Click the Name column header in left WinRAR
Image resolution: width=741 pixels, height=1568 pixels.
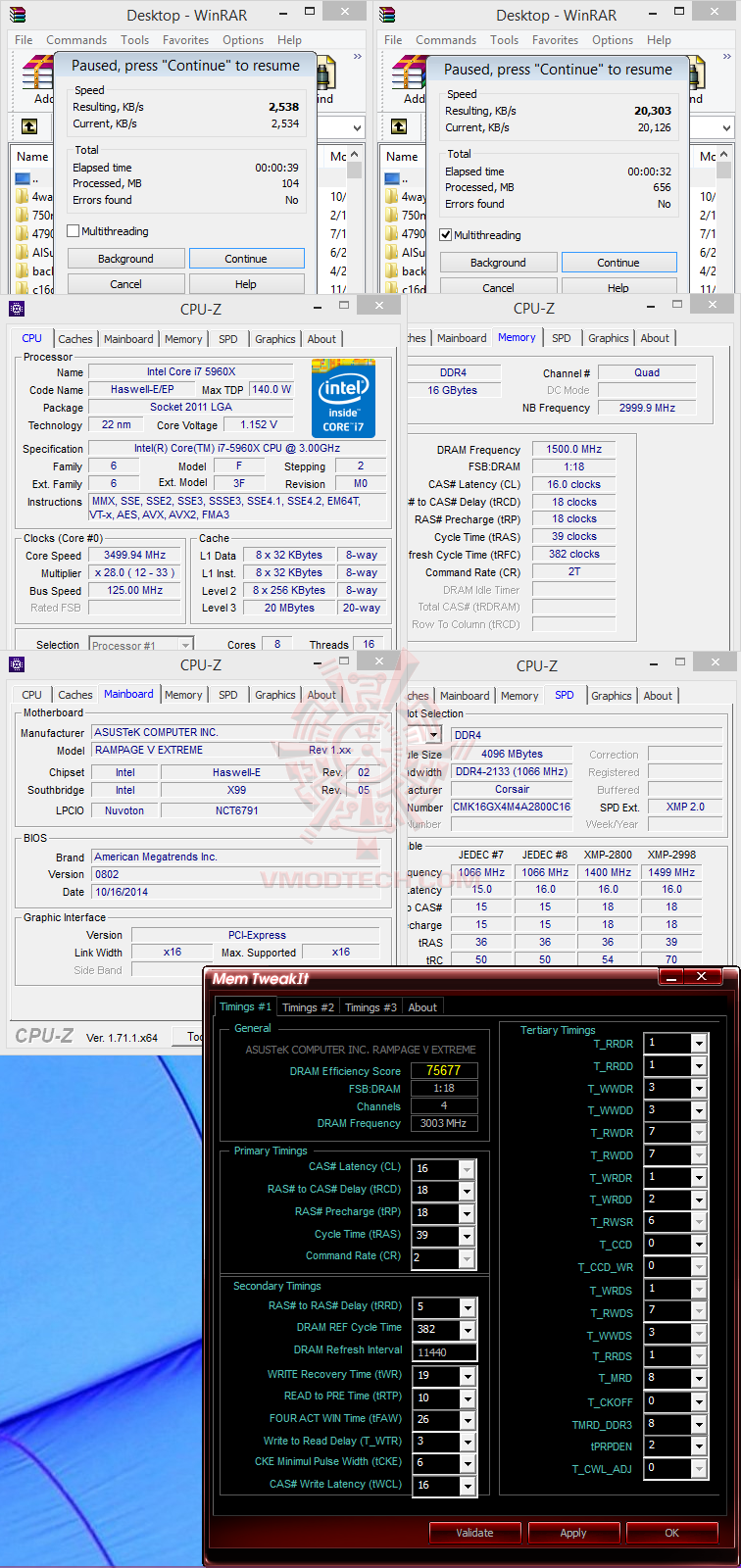[32, 157]
